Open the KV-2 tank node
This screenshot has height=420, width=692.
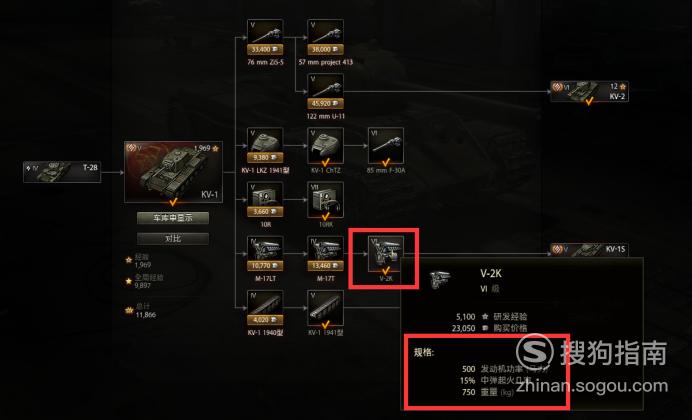click(x=589, y=91)
